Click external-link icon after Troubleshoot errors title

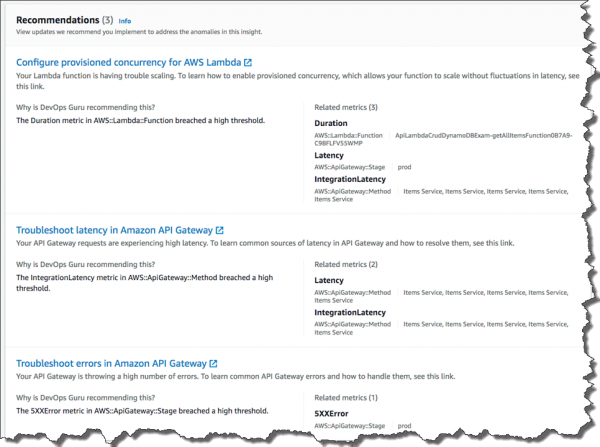pos(214,363)
